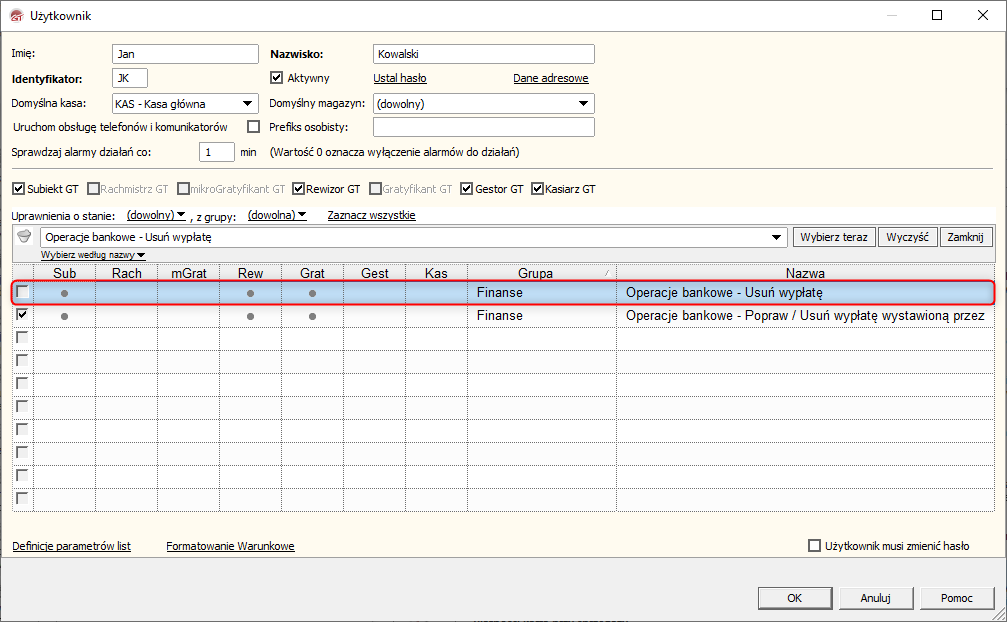Click the Ustal hasło link
This screenshot has height=622, width=1007.
pyautogui.click(x=400, y=78)
